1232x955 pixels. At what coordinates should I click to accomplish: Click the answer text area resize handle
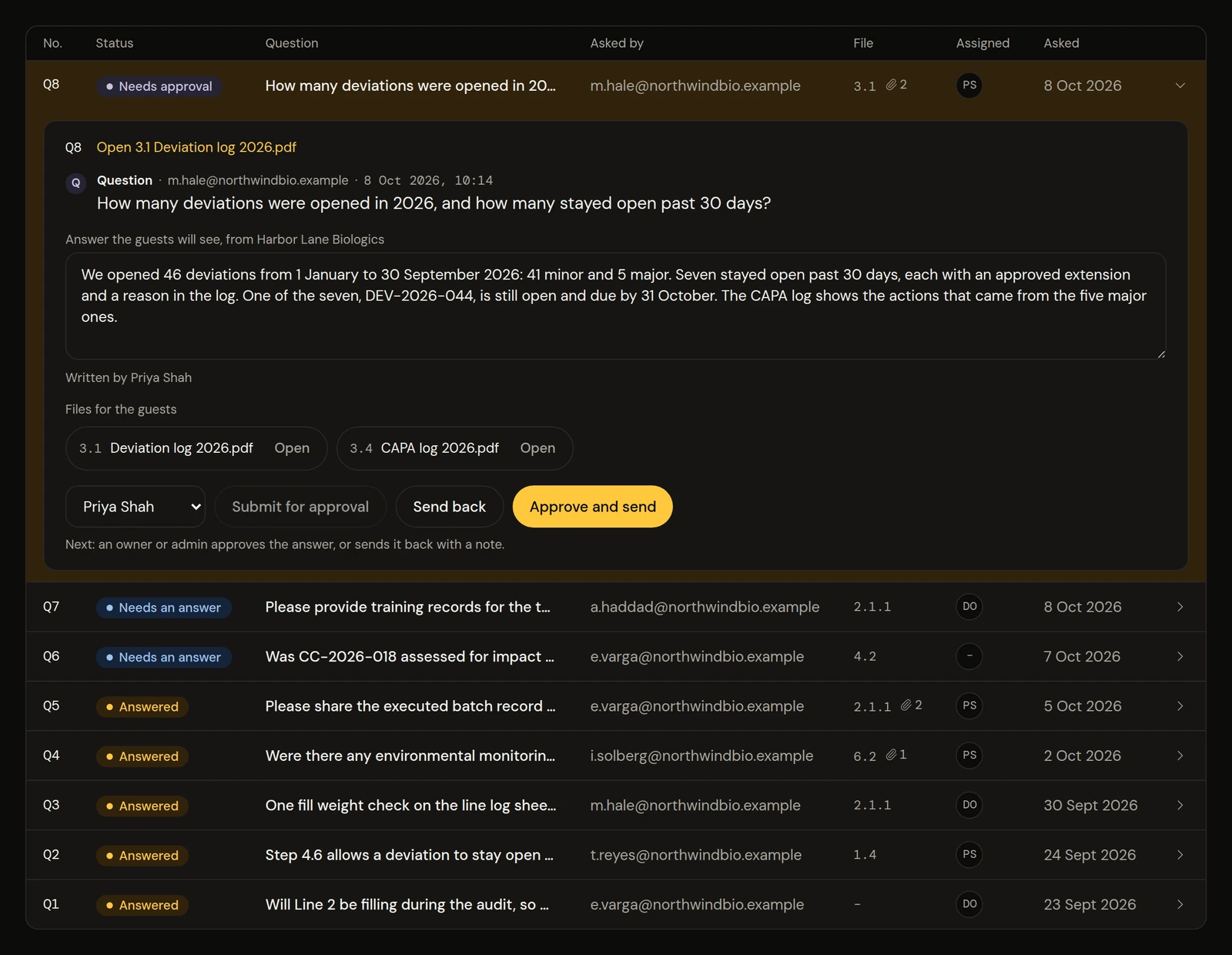(1161, 354)
